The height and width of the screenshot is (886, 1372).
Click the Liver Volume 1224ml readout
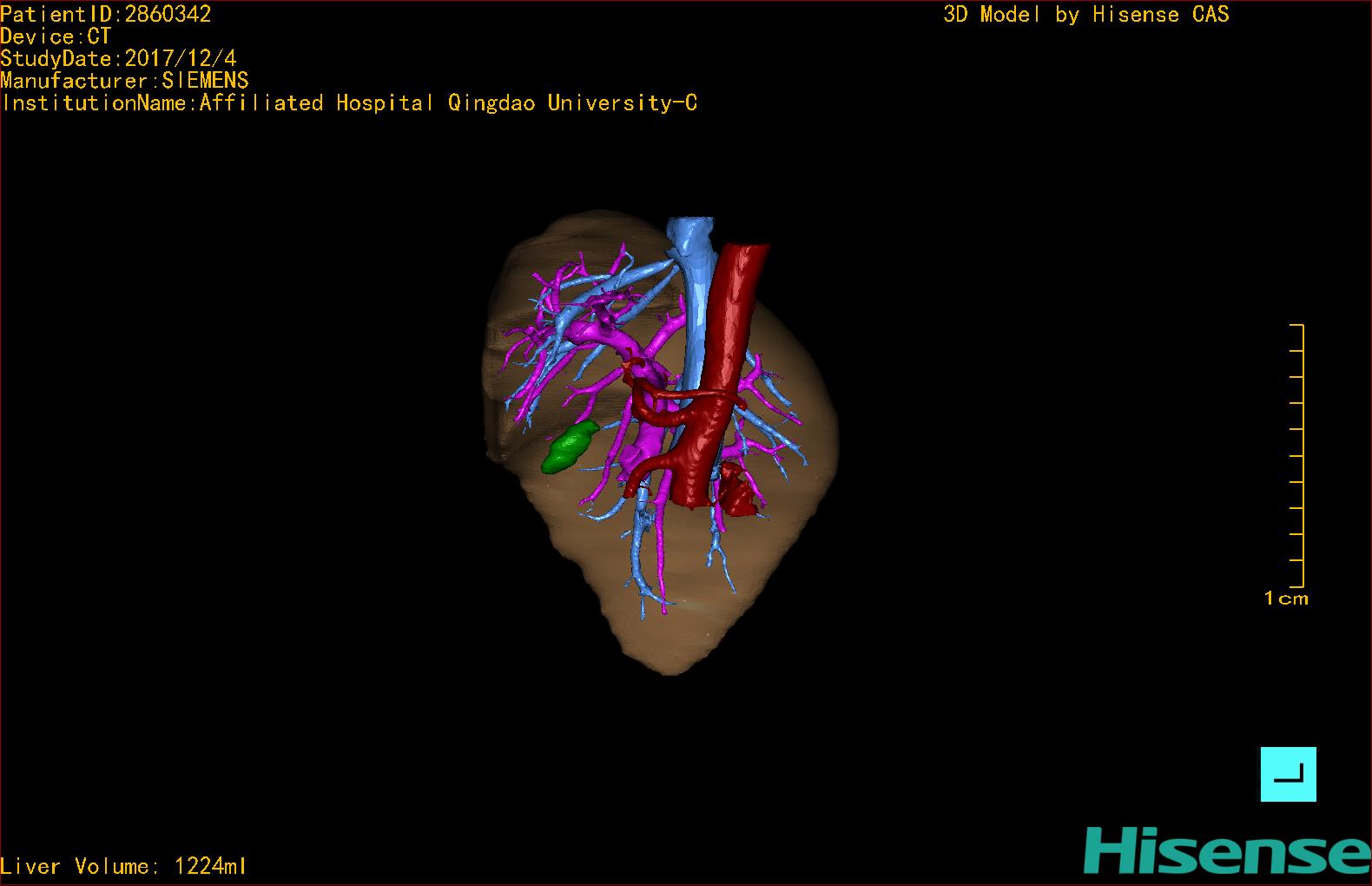click(x=123, y=866)
